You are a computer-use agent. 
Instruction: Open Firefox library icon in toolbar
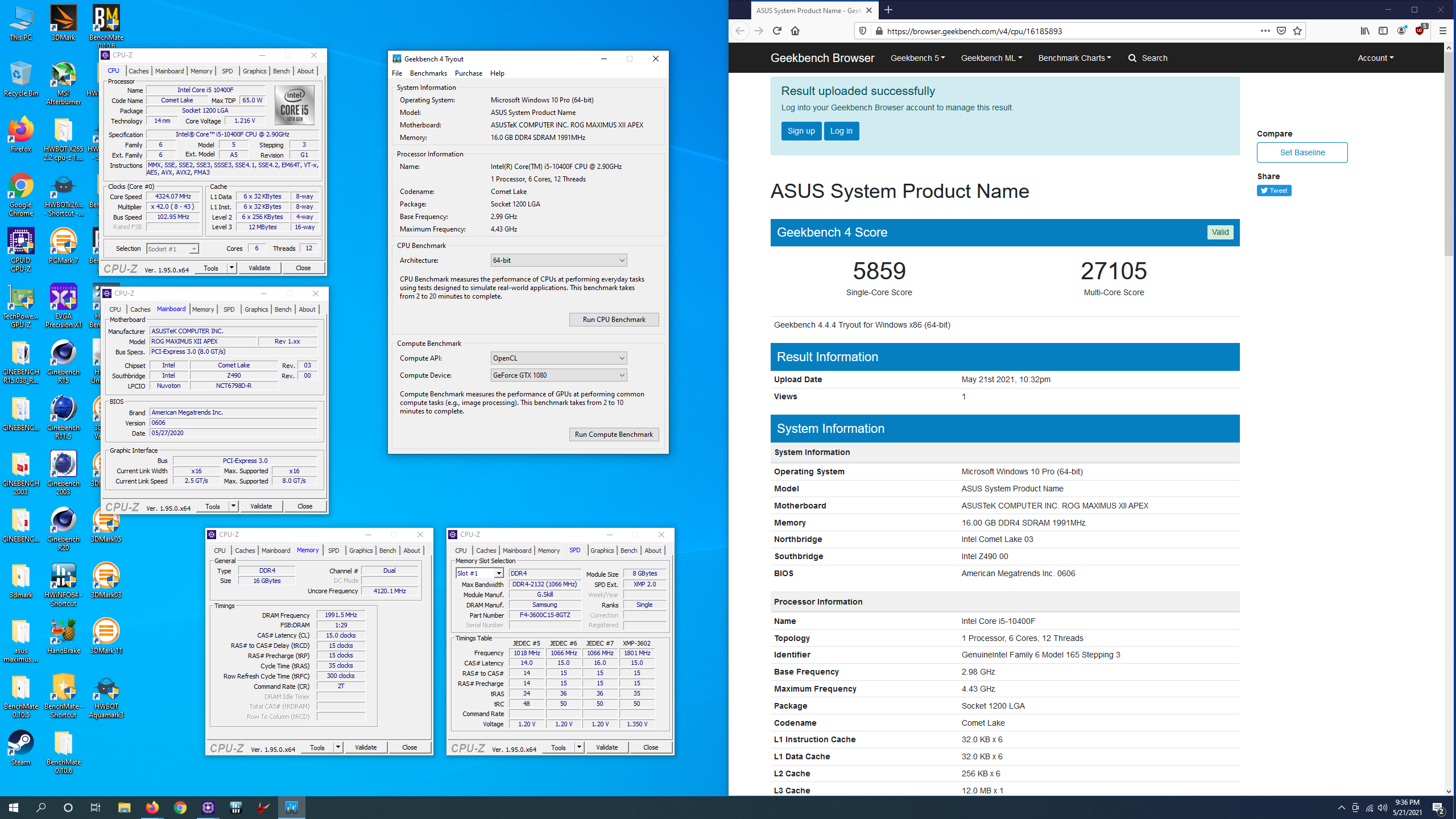pyautogui.click(x=1365, y=31)
